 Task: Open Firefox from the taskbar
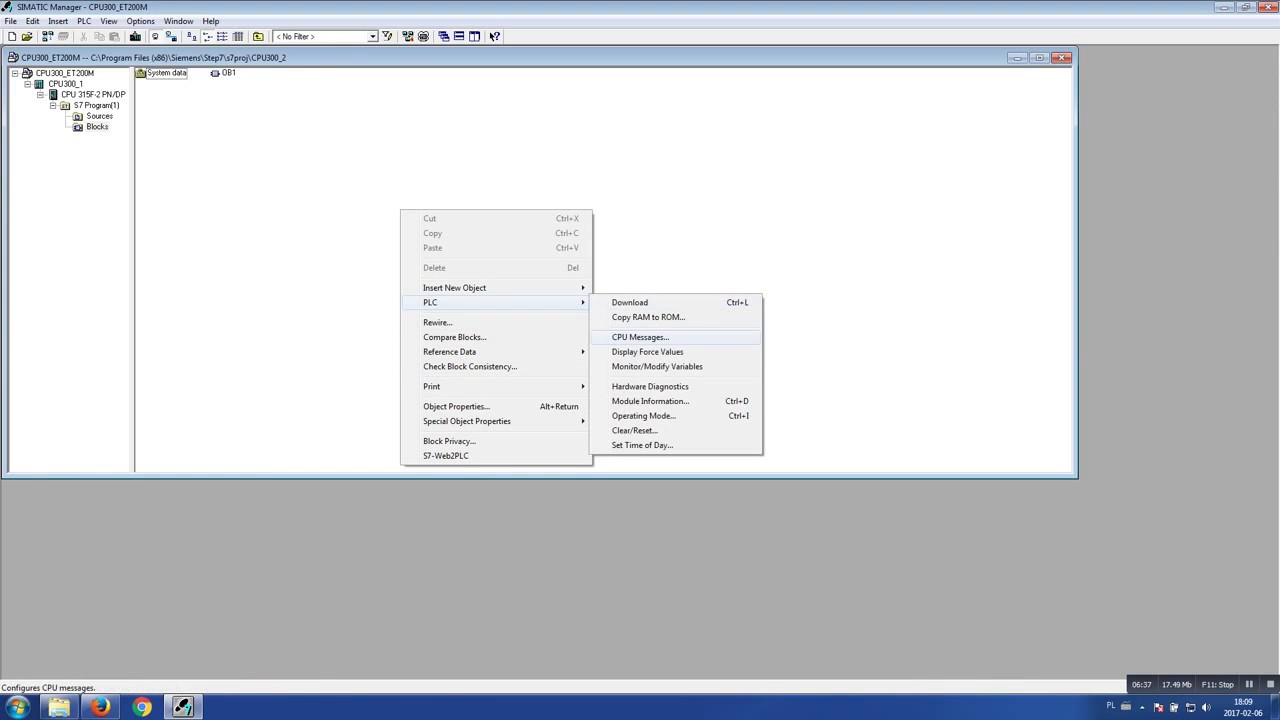(x=100, y=707)
